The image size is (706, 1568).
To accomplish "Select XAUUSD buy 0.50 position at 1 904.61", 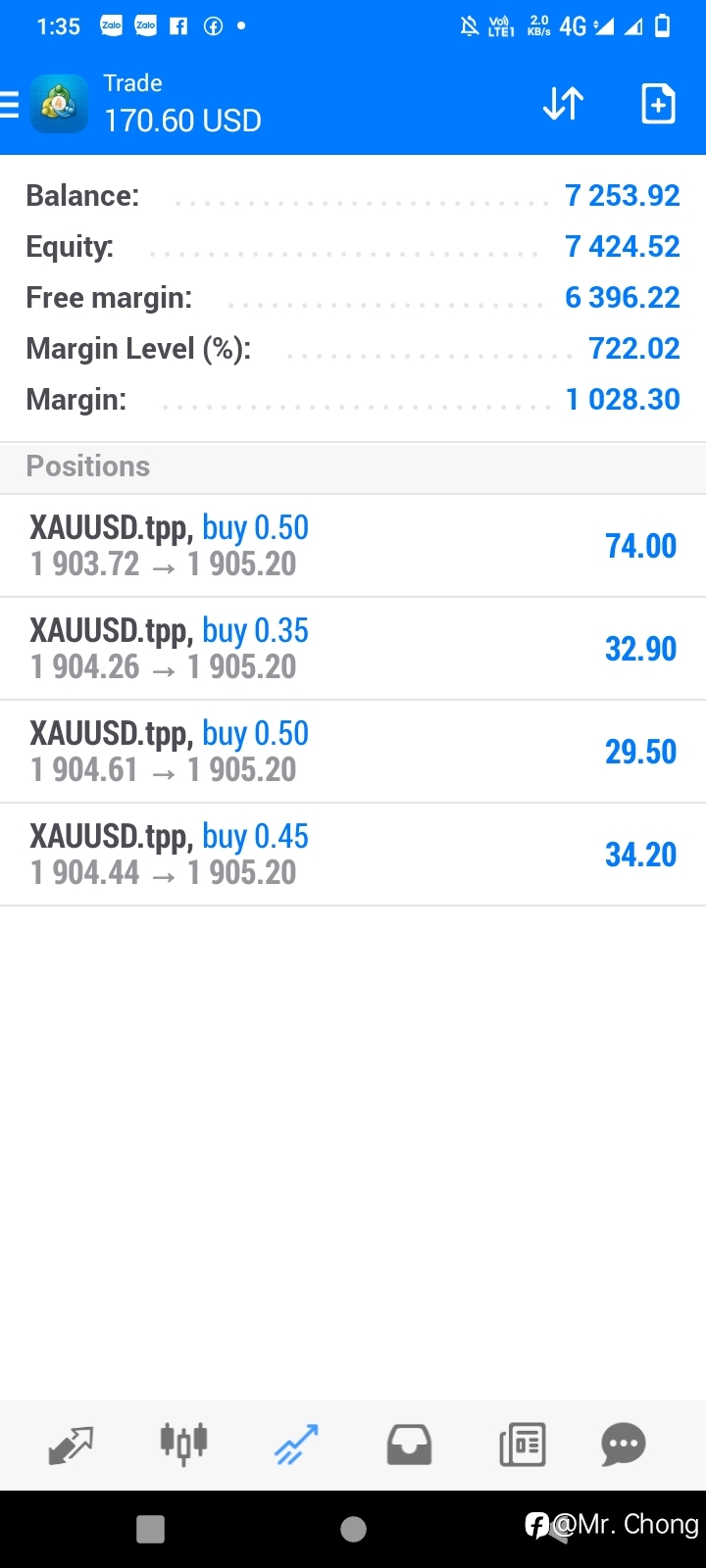I will (x=353, y=752).
